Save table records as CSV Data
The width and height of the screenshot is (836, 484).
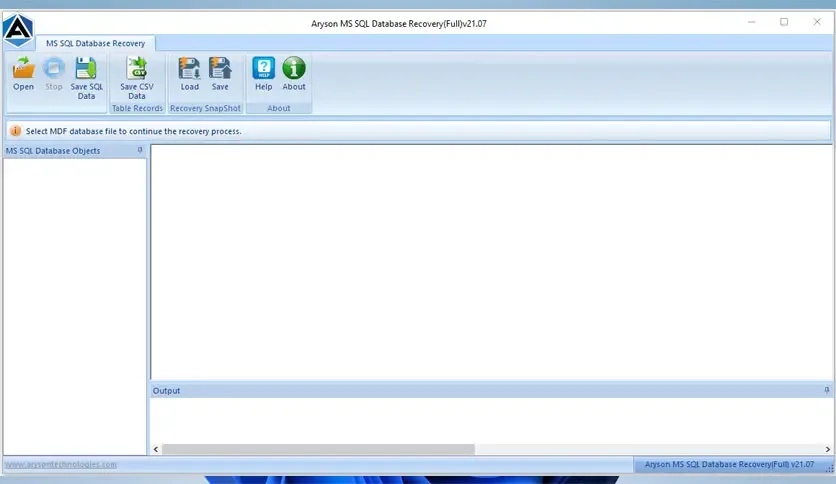click(x=137, y=79)
